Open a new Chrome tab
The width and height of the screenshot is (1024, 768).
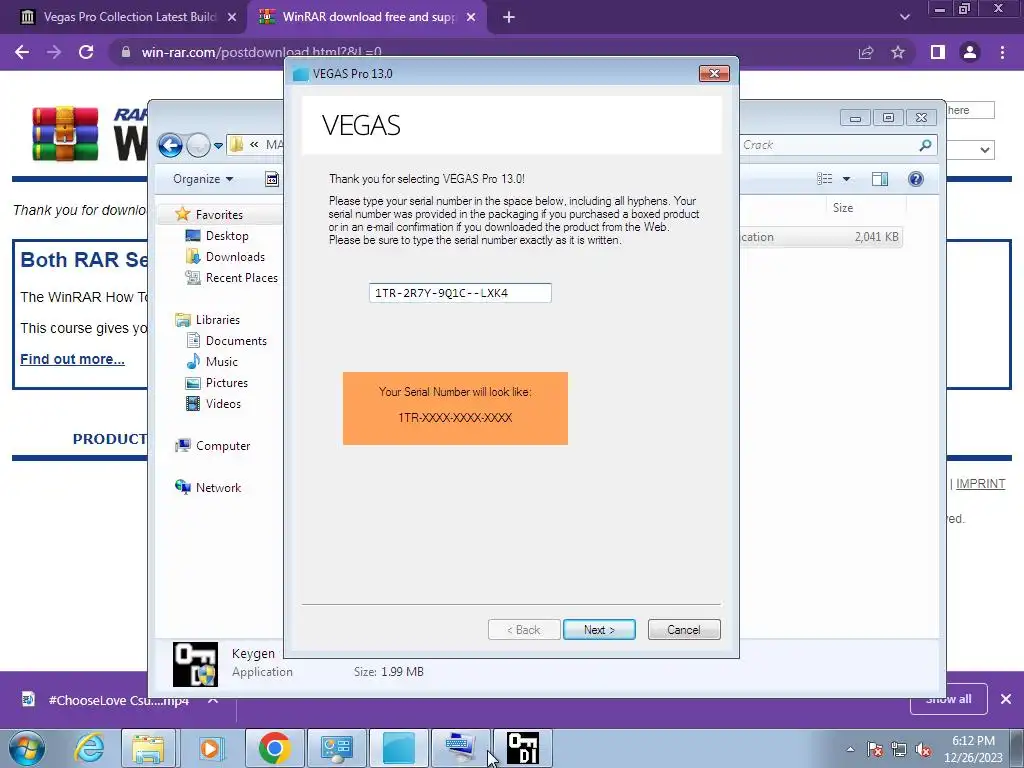(509, 17)
